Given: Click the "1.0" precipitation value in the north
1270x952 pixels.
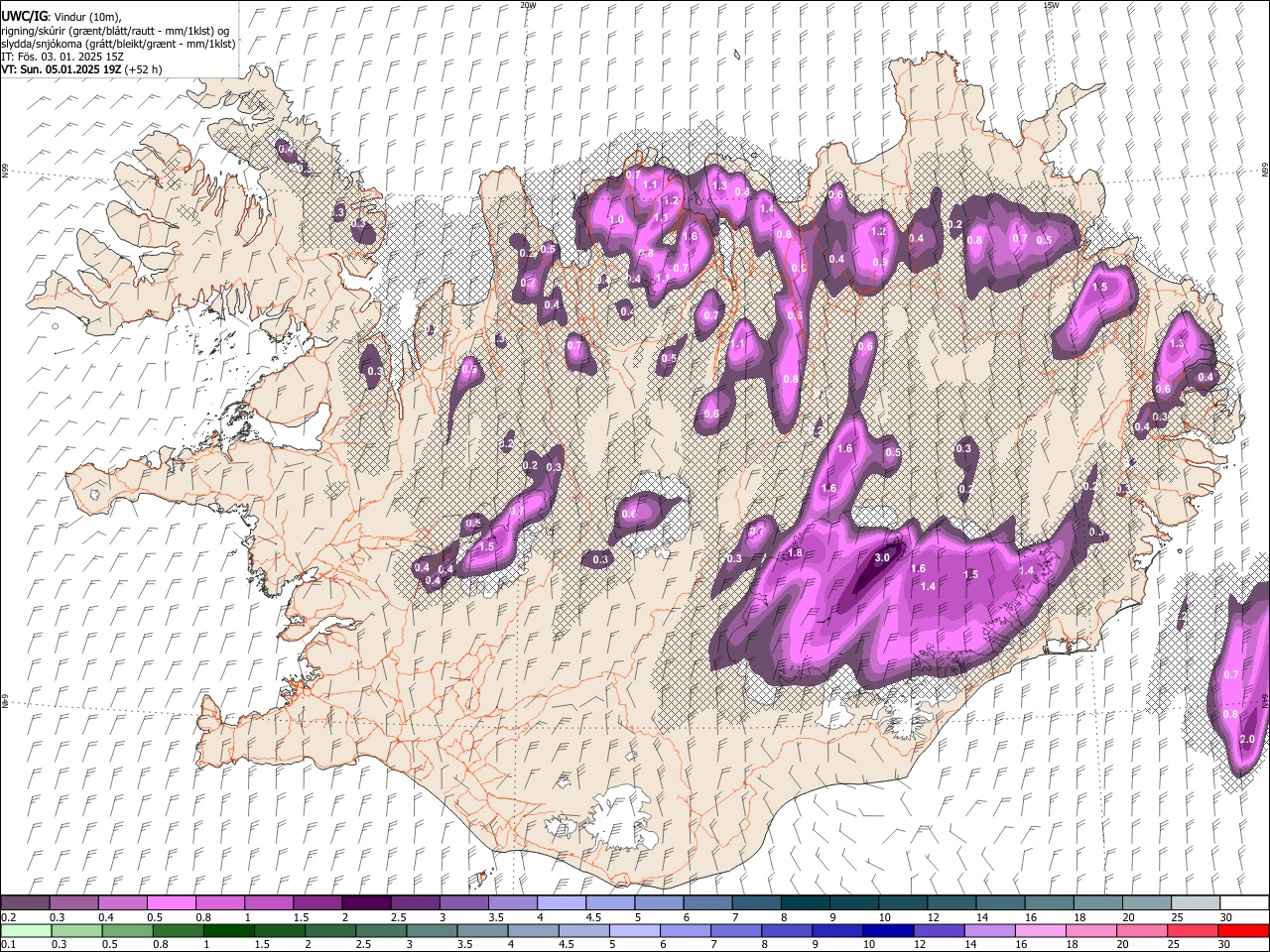Looking at the screenshot, I should coord(616,220).
